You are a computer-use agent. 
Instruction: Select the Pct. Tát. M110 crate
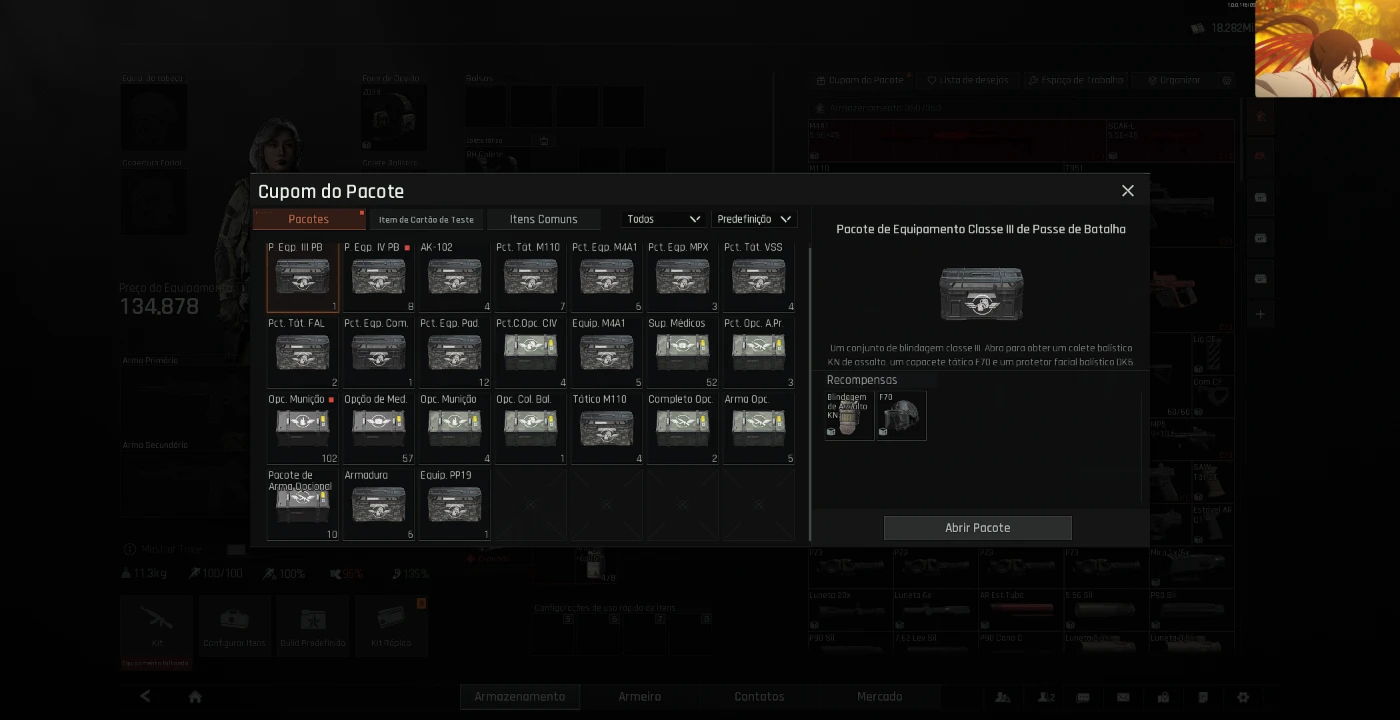[x=531, y=277]
